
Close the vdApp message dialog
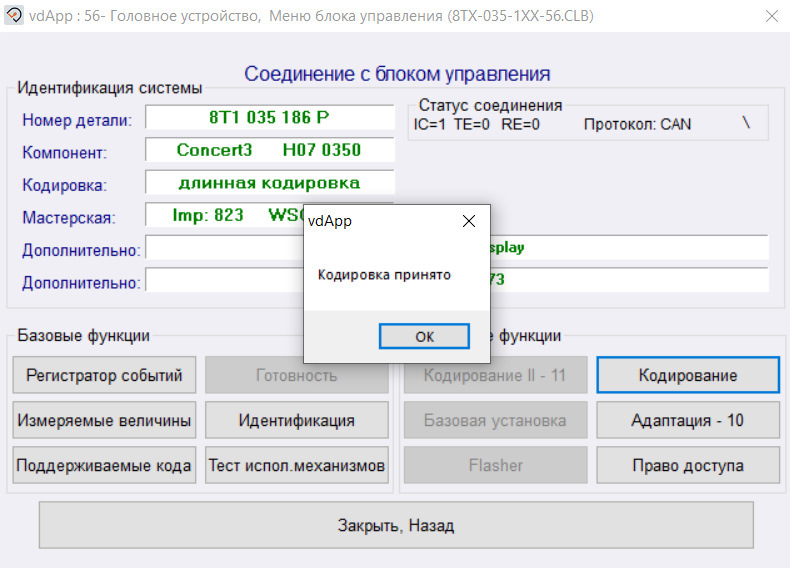(x=469, y=221)
